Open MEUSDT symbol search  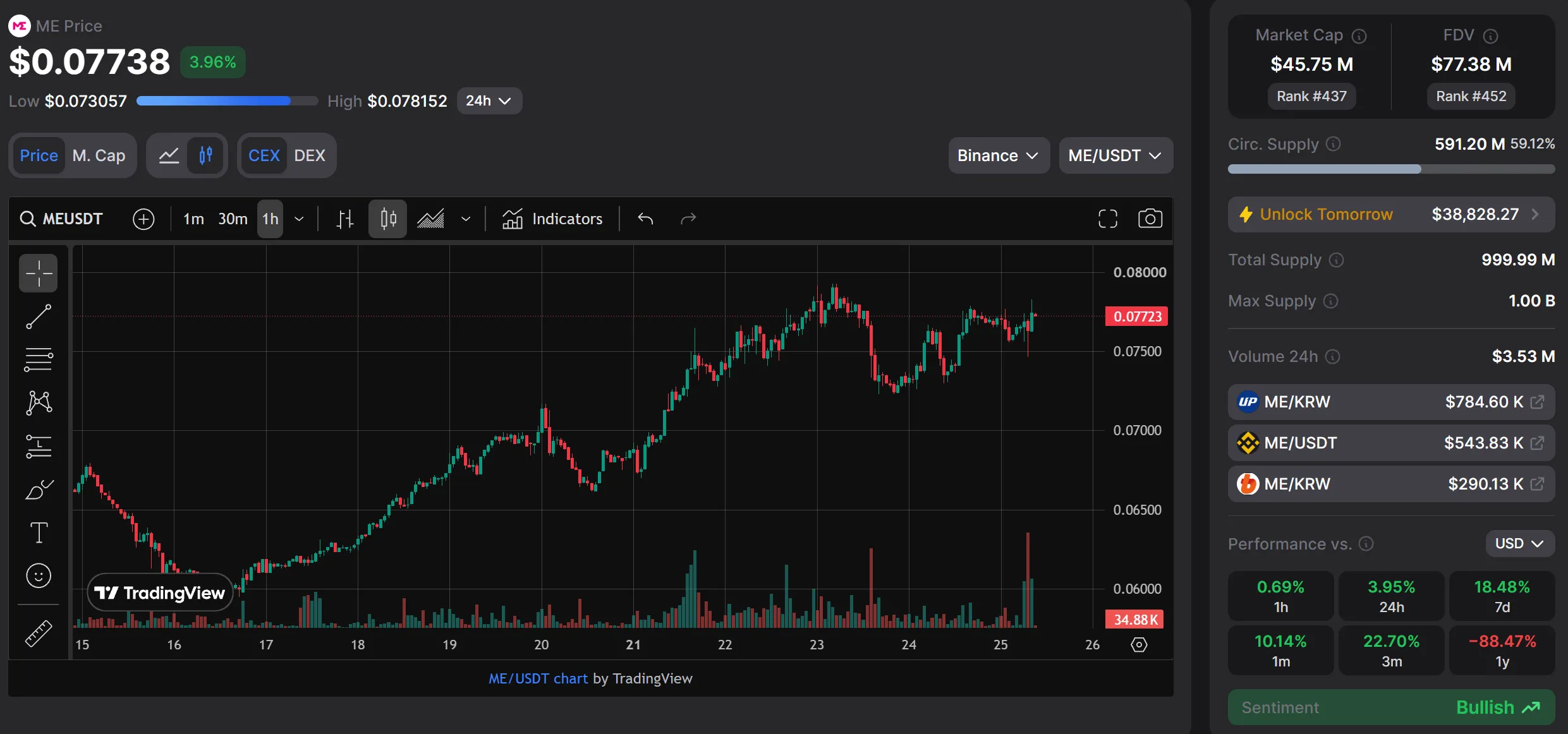pos(61,219)
